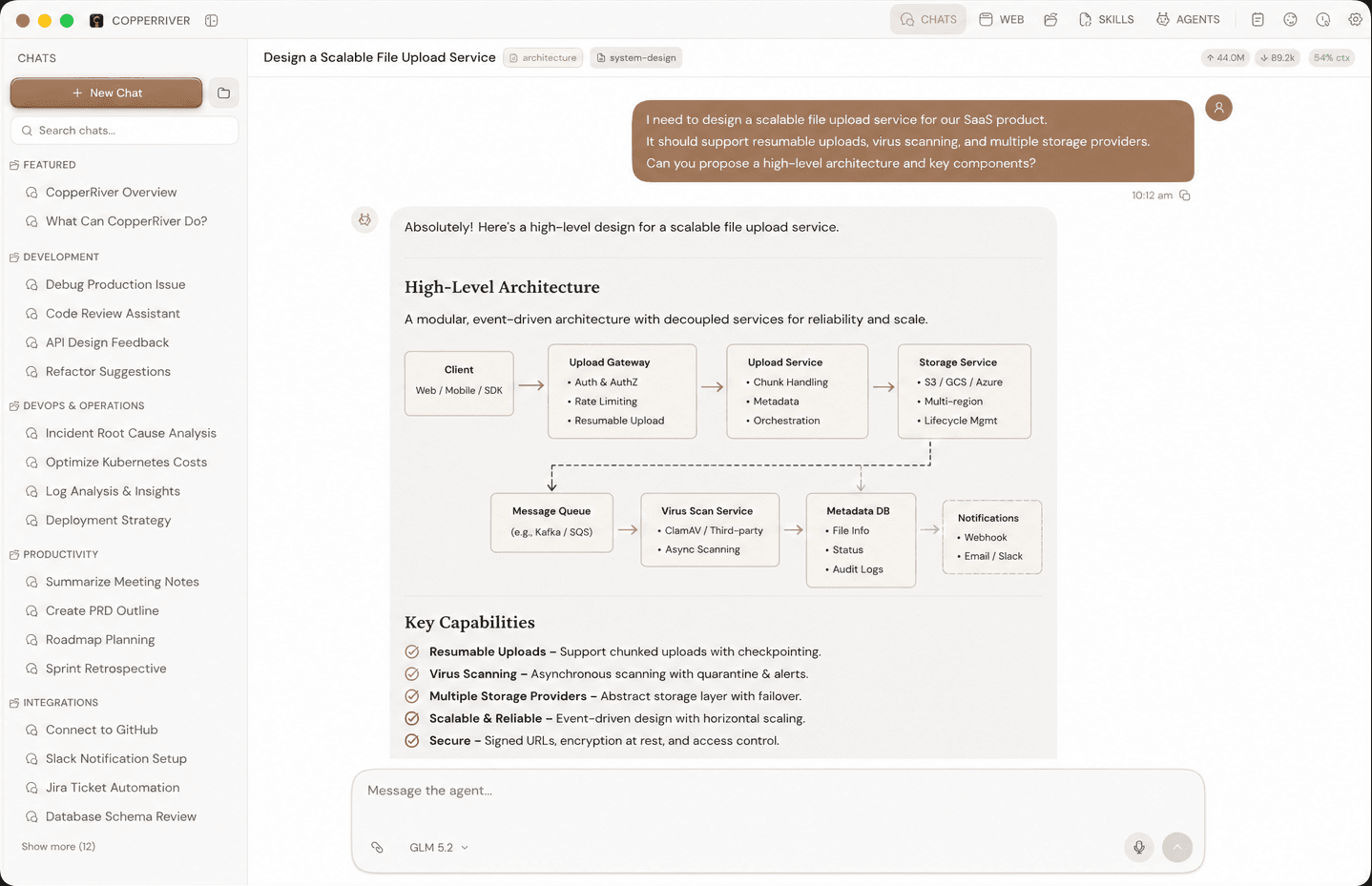The height and width of the screenshot is (886, 1372).
Task: Send message with the arrow button
Action: [x=1177, y=847]
